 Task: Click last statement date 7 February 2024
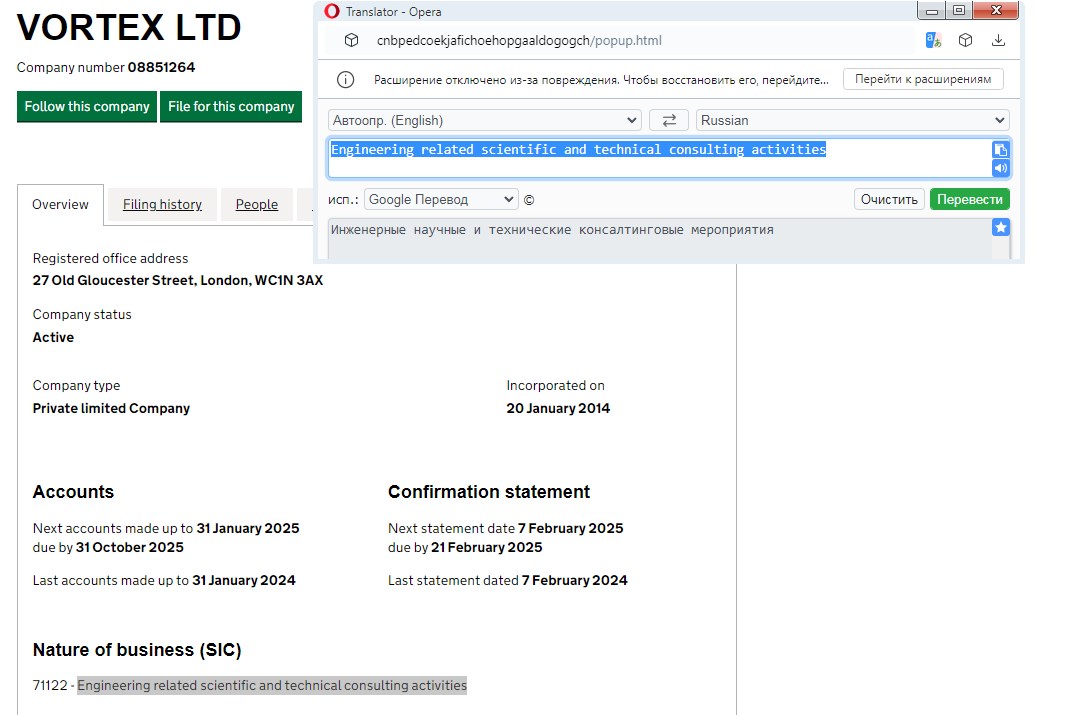[x=575, y=580]
